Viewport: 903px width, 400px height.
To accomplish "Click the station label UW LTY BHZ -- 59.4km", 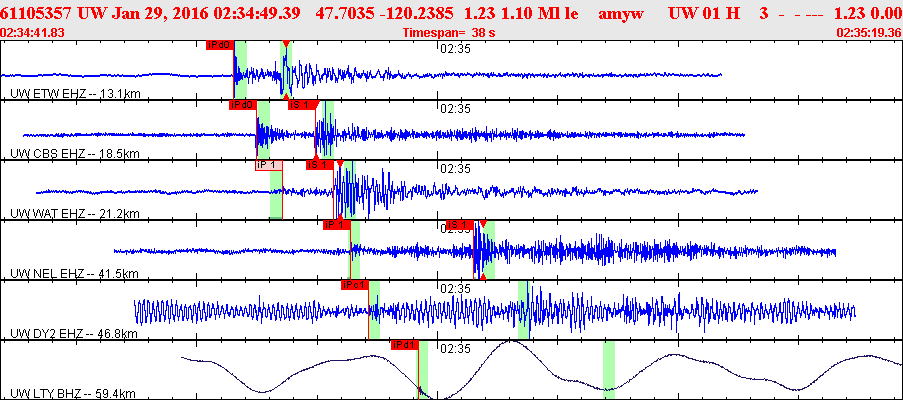I will pyautogui.click(x=74, y=394).
